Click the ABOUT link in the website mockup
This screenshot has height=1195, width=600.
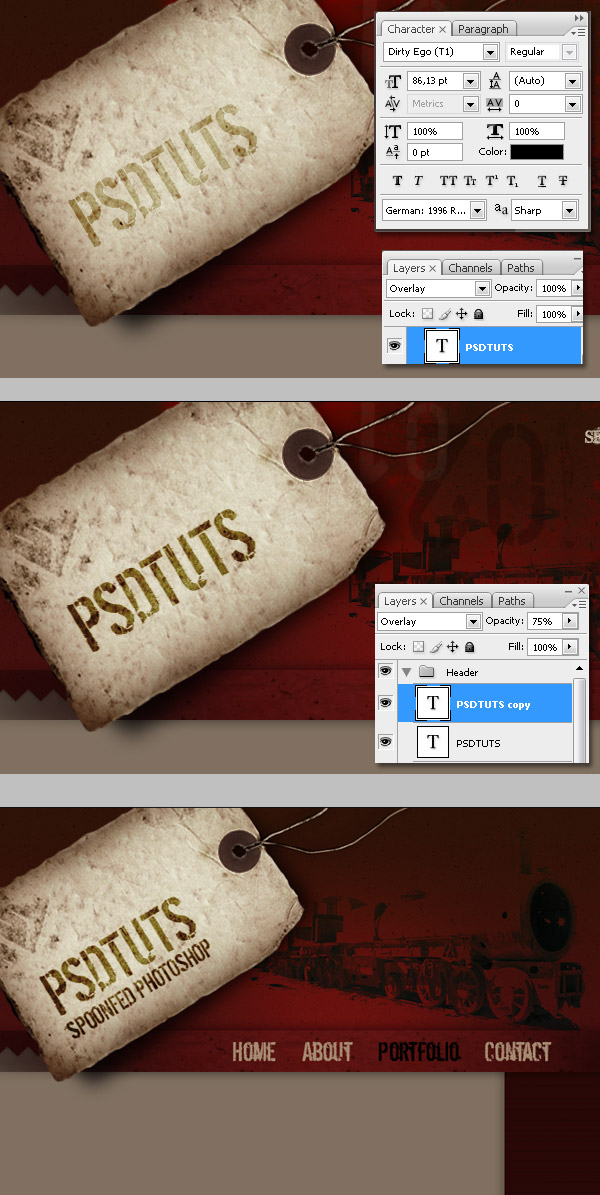(x=327, y=1052)
